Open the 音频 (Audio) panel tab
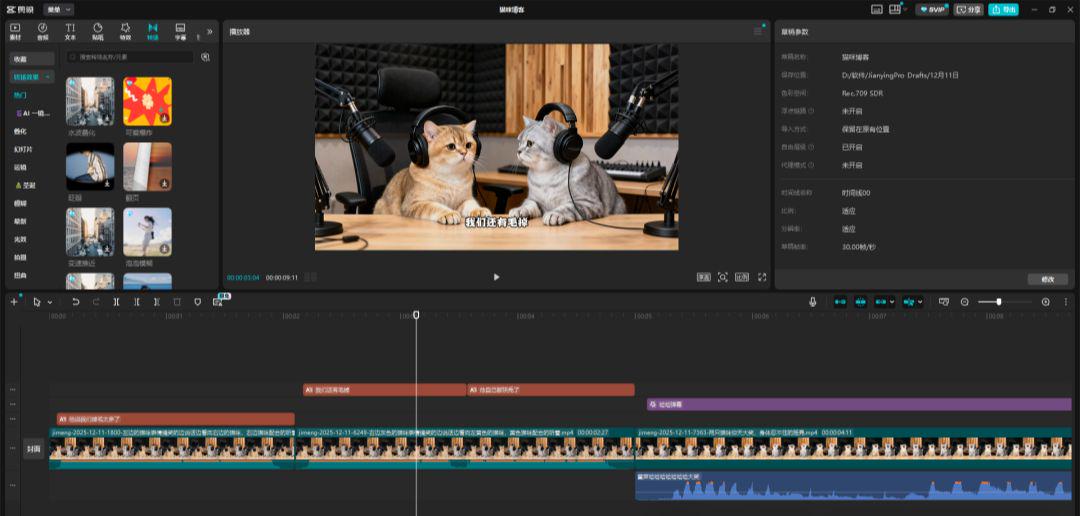The height and width of the screenshot is (516, 1080). pos(42,31)
